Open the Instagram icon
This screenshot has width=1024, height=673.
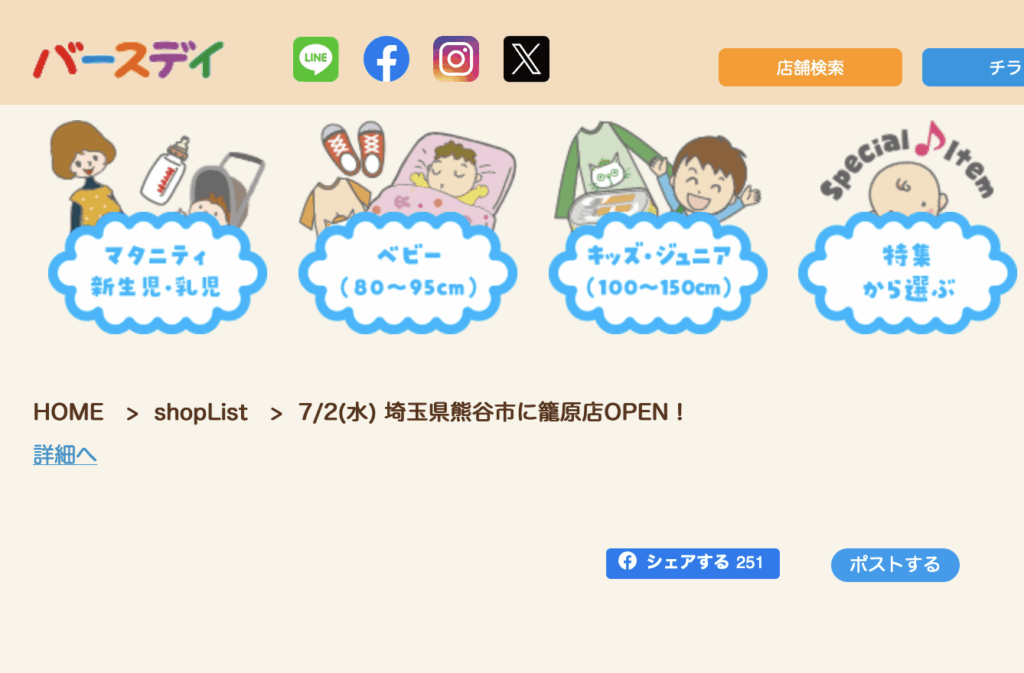click(x=456, y=59)
